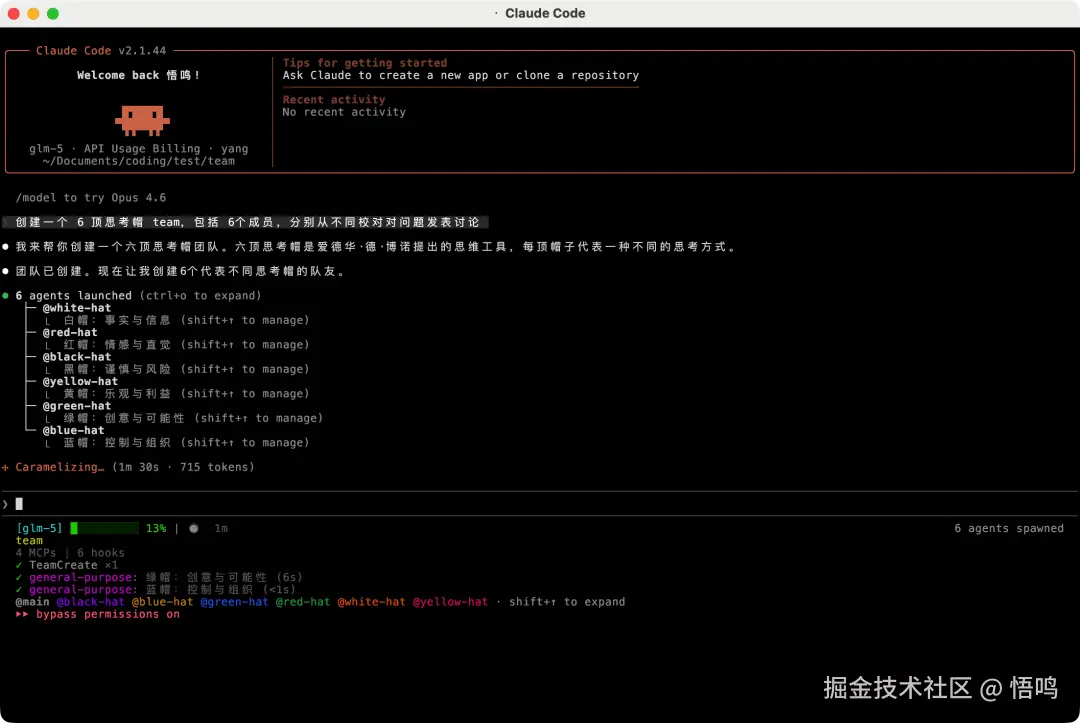Click the green 13% context usage bar

click(104, 528)
